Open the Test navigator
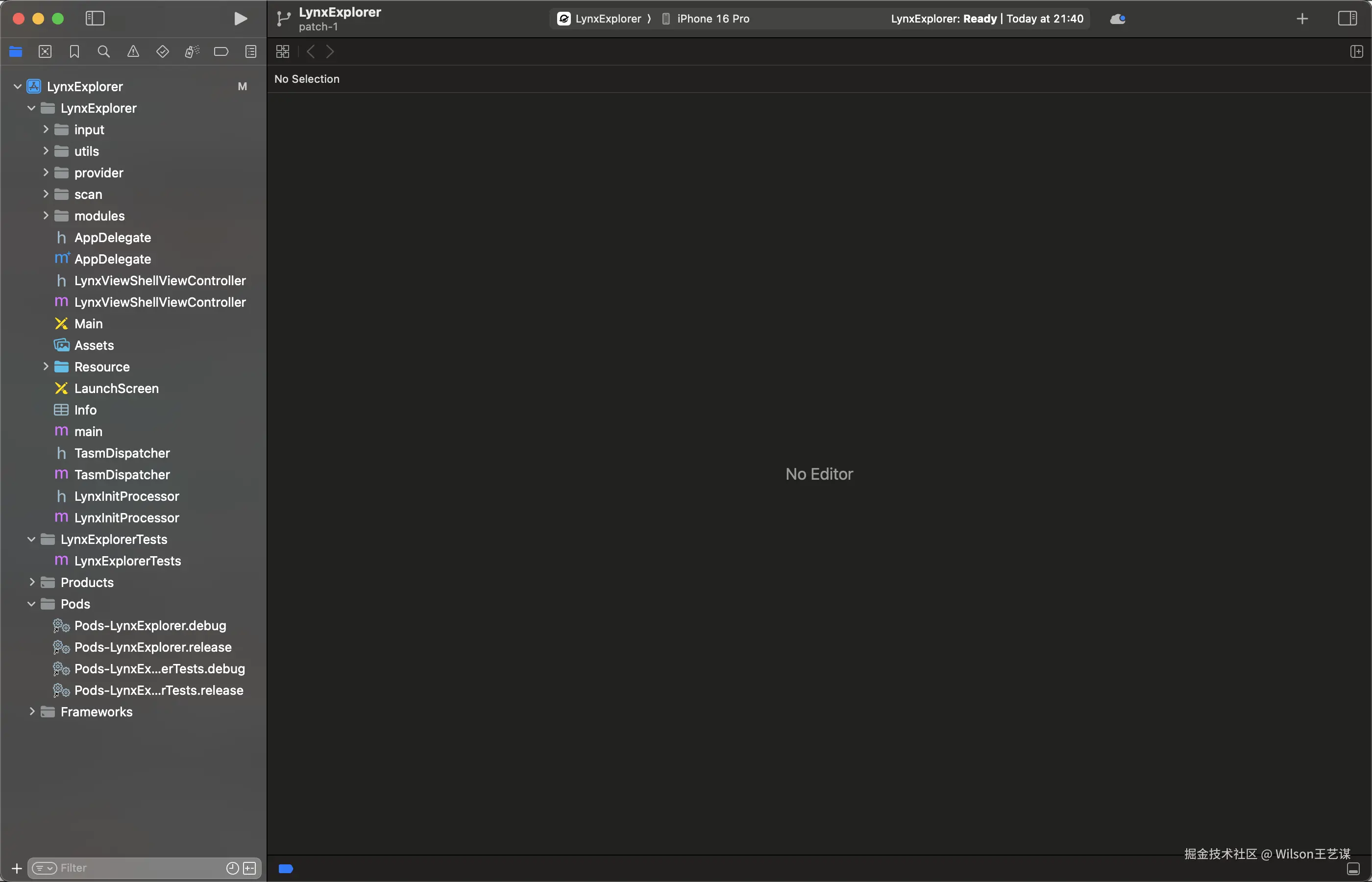The image size is (1372, 882). click(163, 52)
